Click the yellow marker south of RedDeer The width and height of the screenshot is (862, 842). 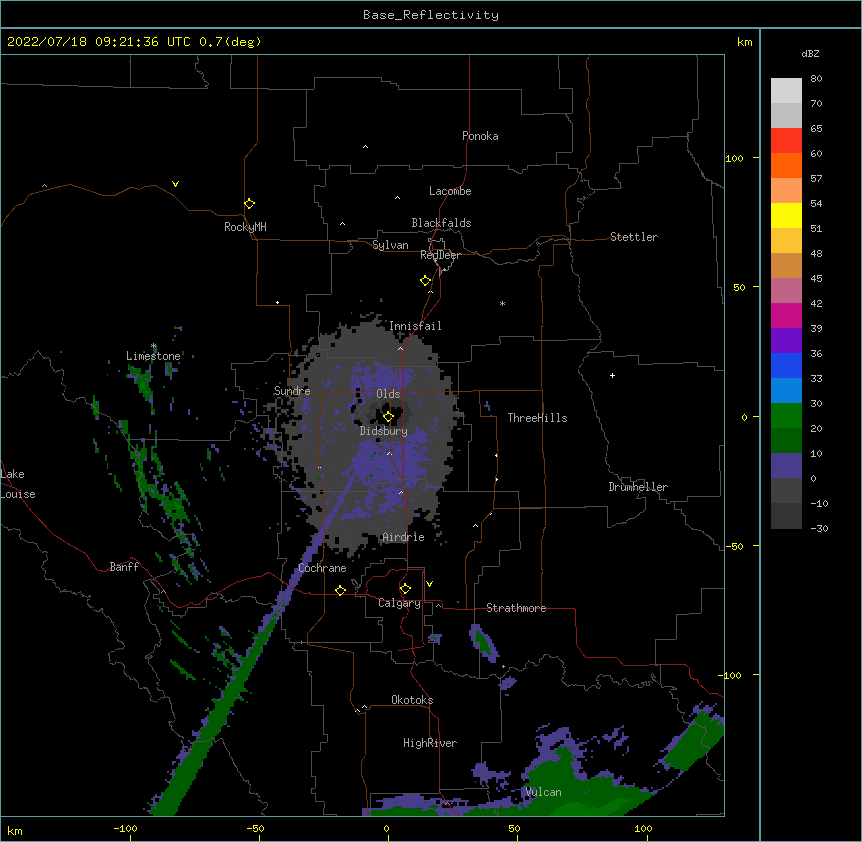pyautogui.click(x=426, y=281)
